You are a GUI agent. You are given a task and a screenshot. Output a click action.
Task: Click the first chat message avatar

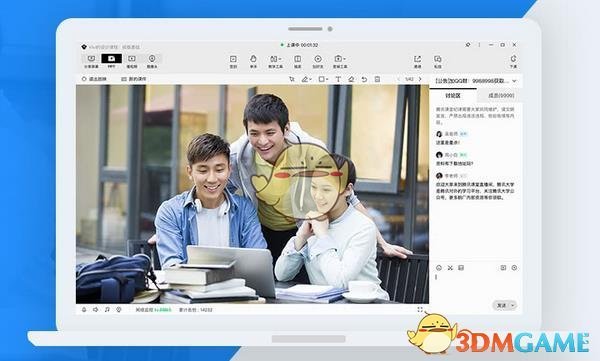tap(439, 134)
